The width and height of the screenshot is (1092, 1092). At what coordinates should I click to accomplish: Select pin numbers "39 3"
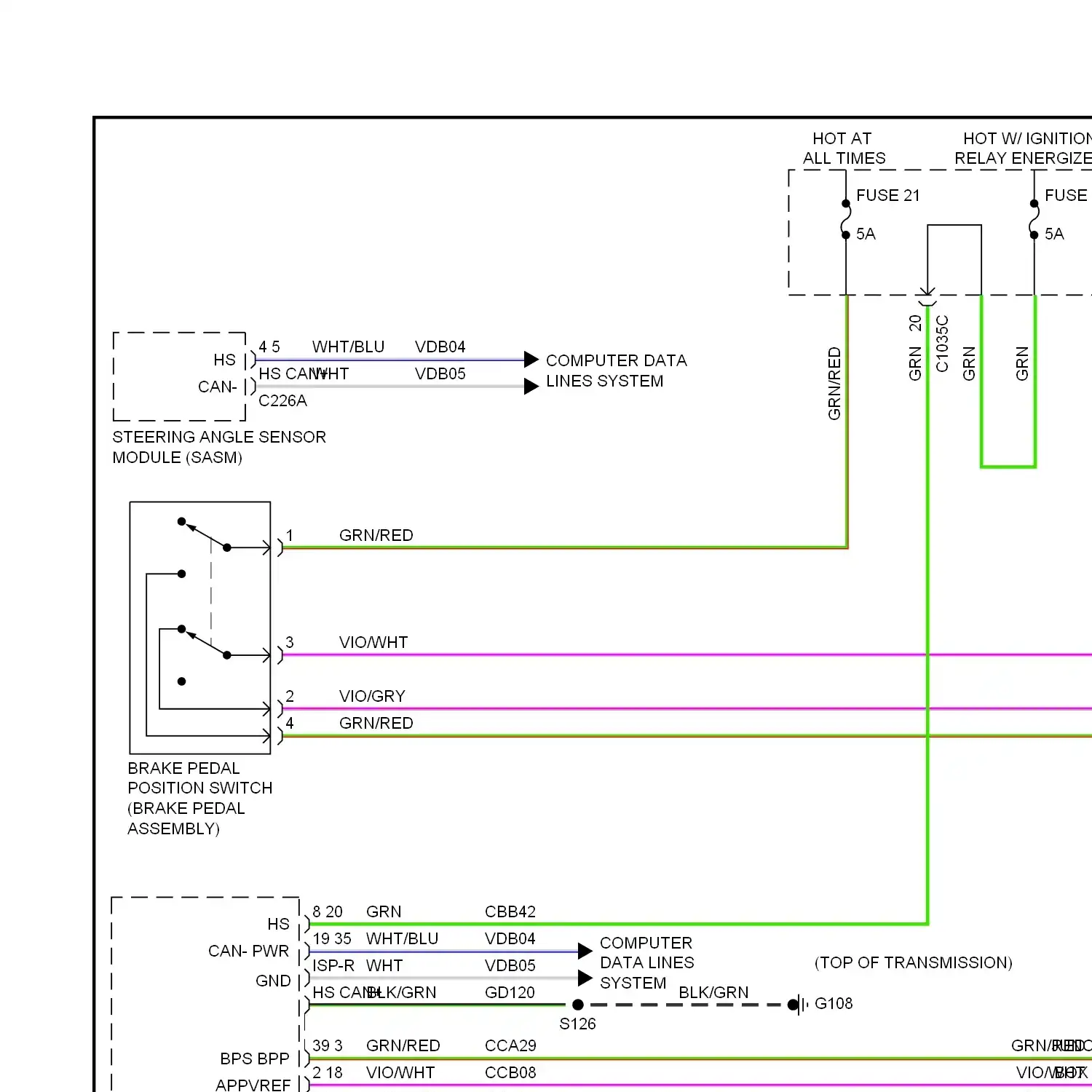click(x=328, y=1045)
